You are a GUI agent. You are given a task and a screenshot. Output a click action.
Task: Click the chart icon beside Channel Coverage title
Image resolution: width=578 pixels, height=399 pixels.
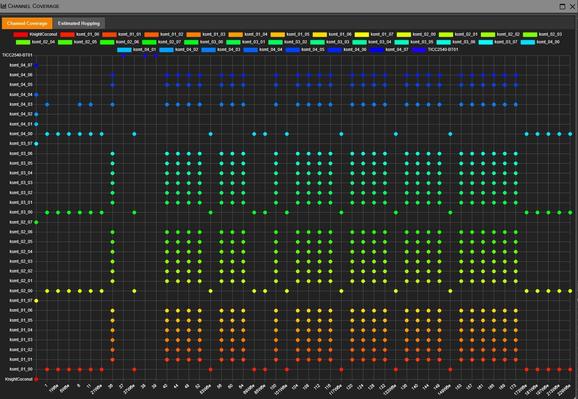click(x=3, y=6)
